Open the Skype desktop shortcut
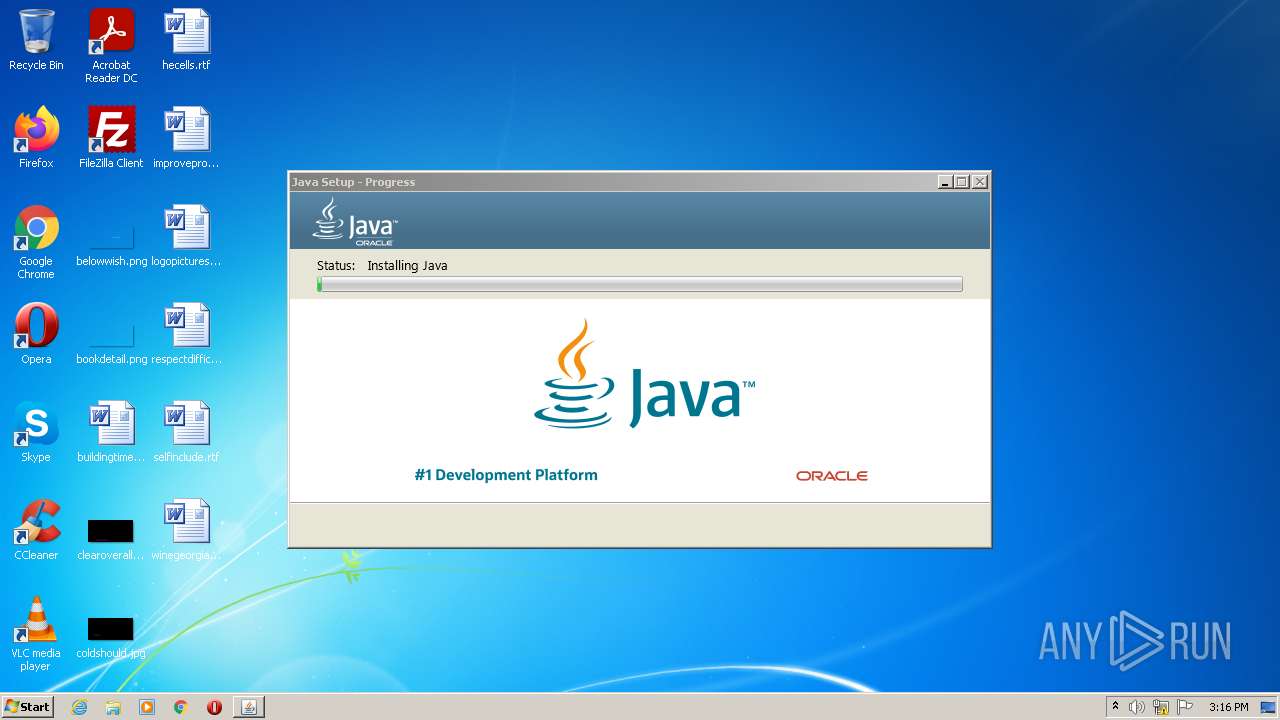This screenshot has height=720, width=1280. [x=36, y=432]
